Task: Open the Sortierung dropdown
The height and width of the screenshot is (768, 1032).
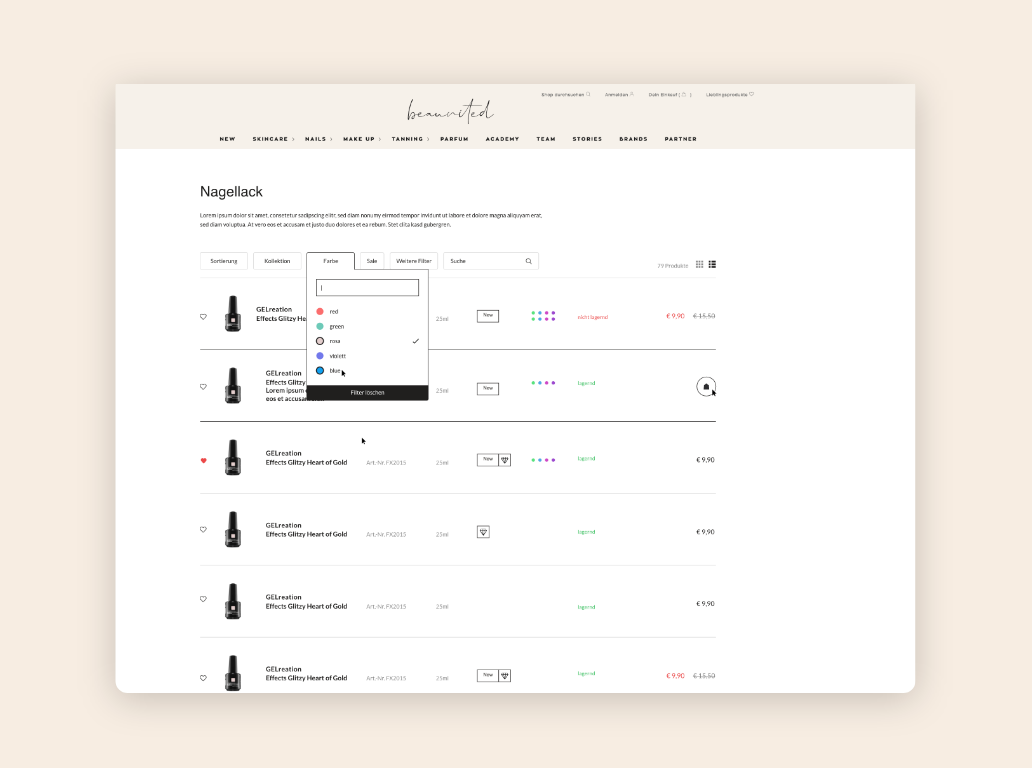Action: point(224,261)
